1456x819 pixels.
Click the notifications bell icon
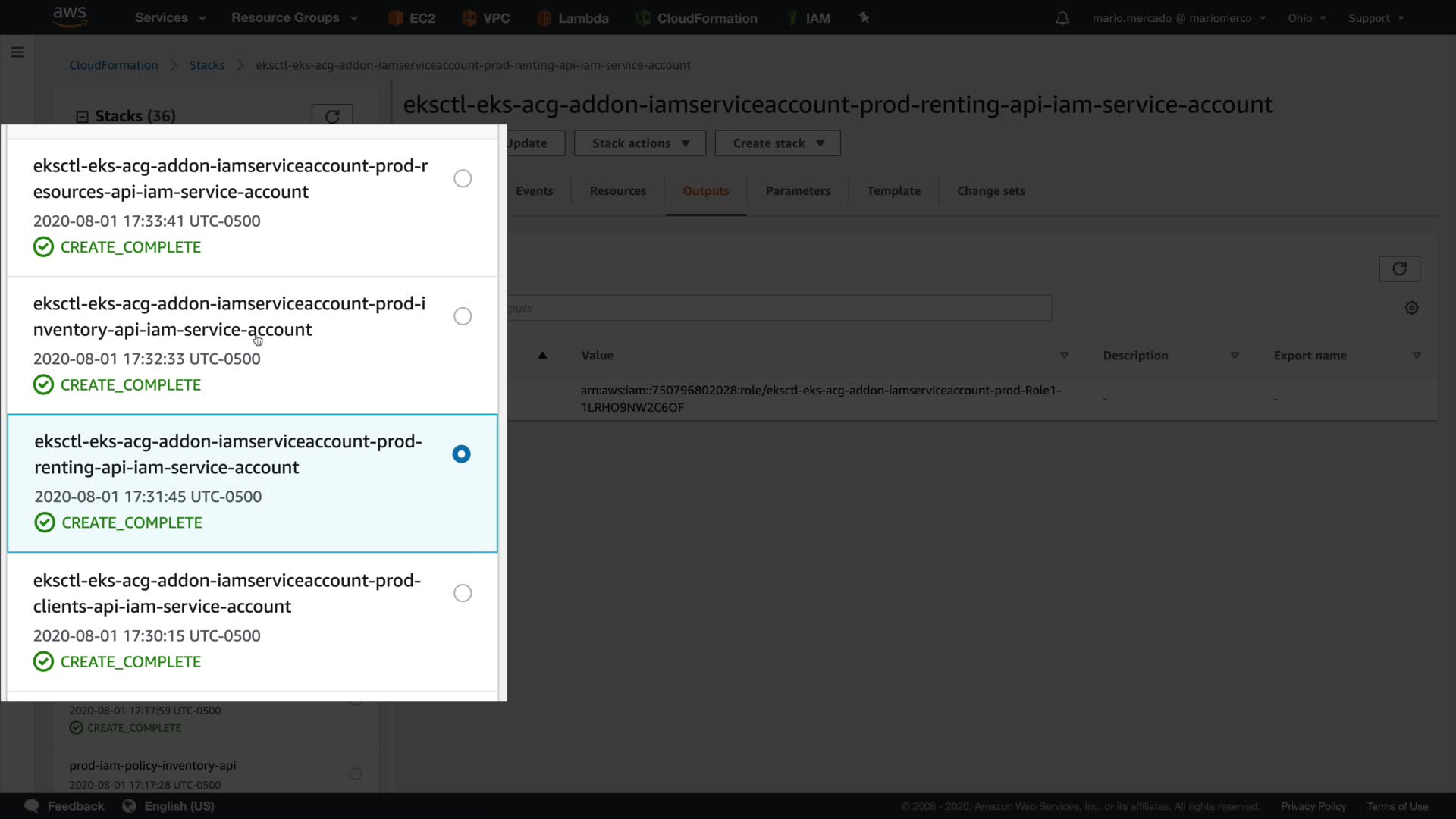click(1062, 18)
